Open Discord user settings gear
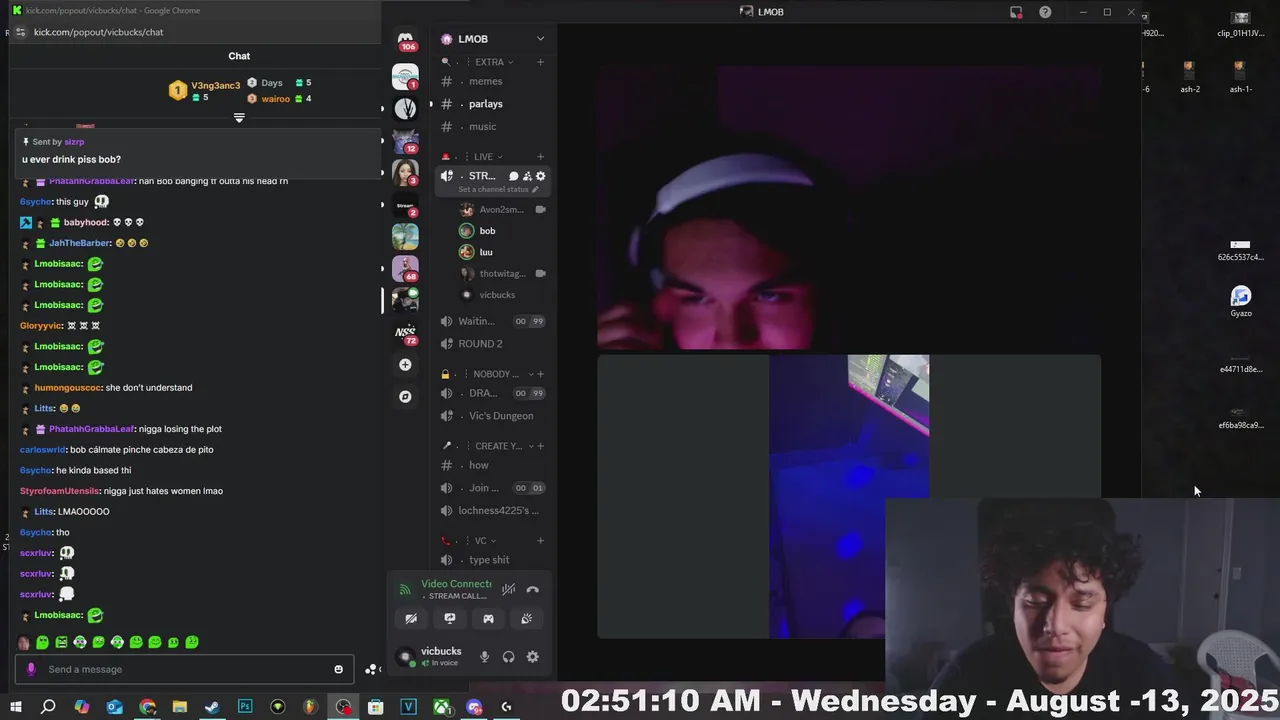 click(x=533, y=657)
